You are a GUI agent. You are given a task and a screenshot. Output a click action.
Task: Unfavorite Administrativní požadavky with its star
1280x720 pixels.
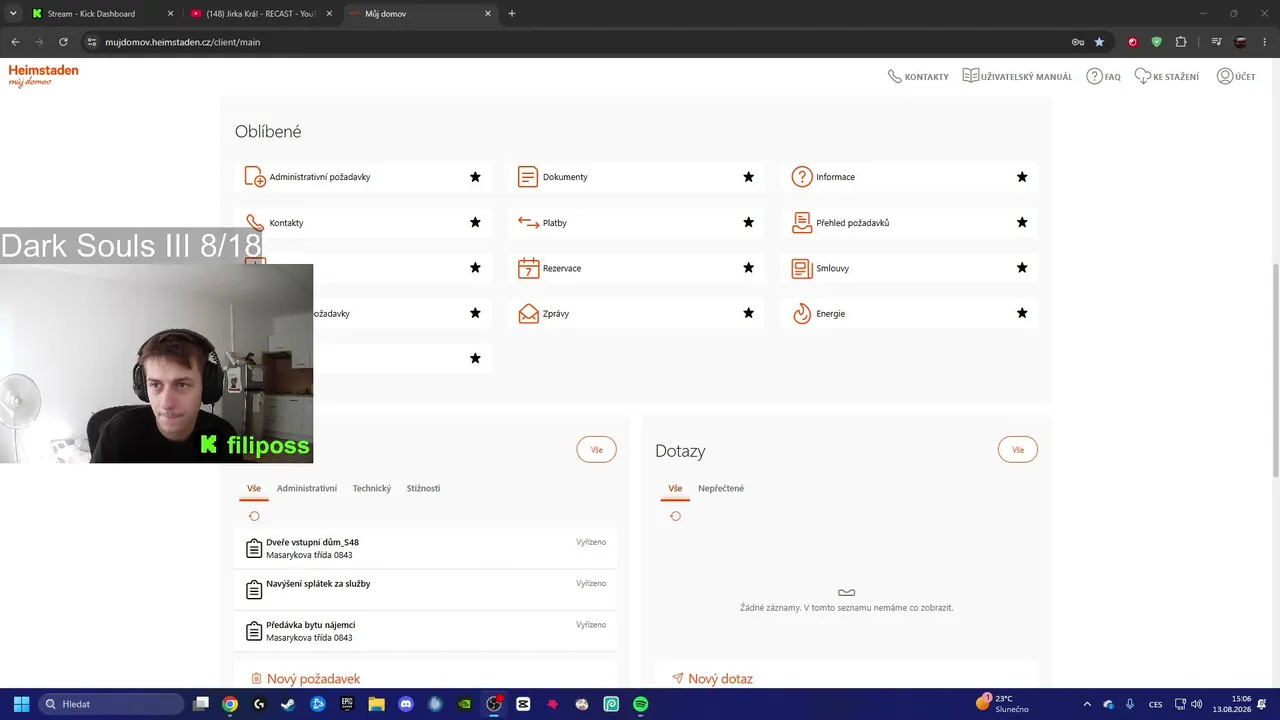pyautogui.click(x=475, y=177)
